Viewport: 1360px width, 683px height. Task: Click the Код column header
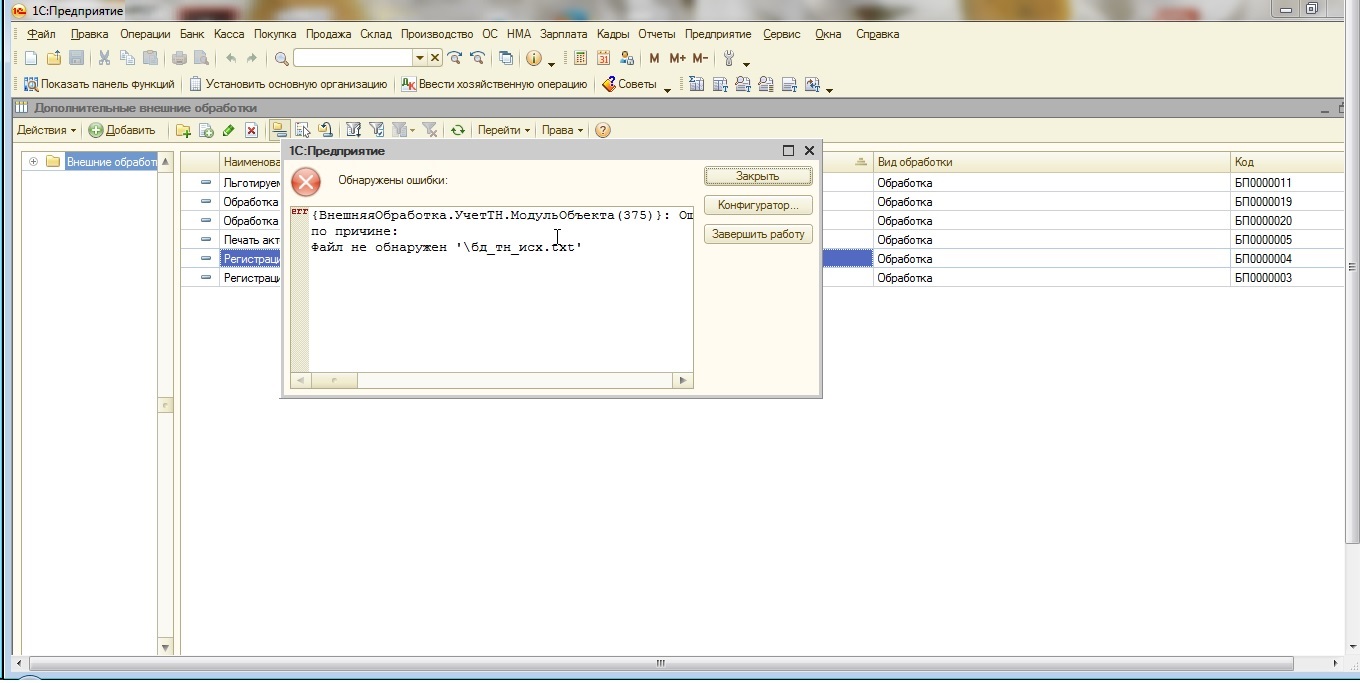click(1287, 162)
